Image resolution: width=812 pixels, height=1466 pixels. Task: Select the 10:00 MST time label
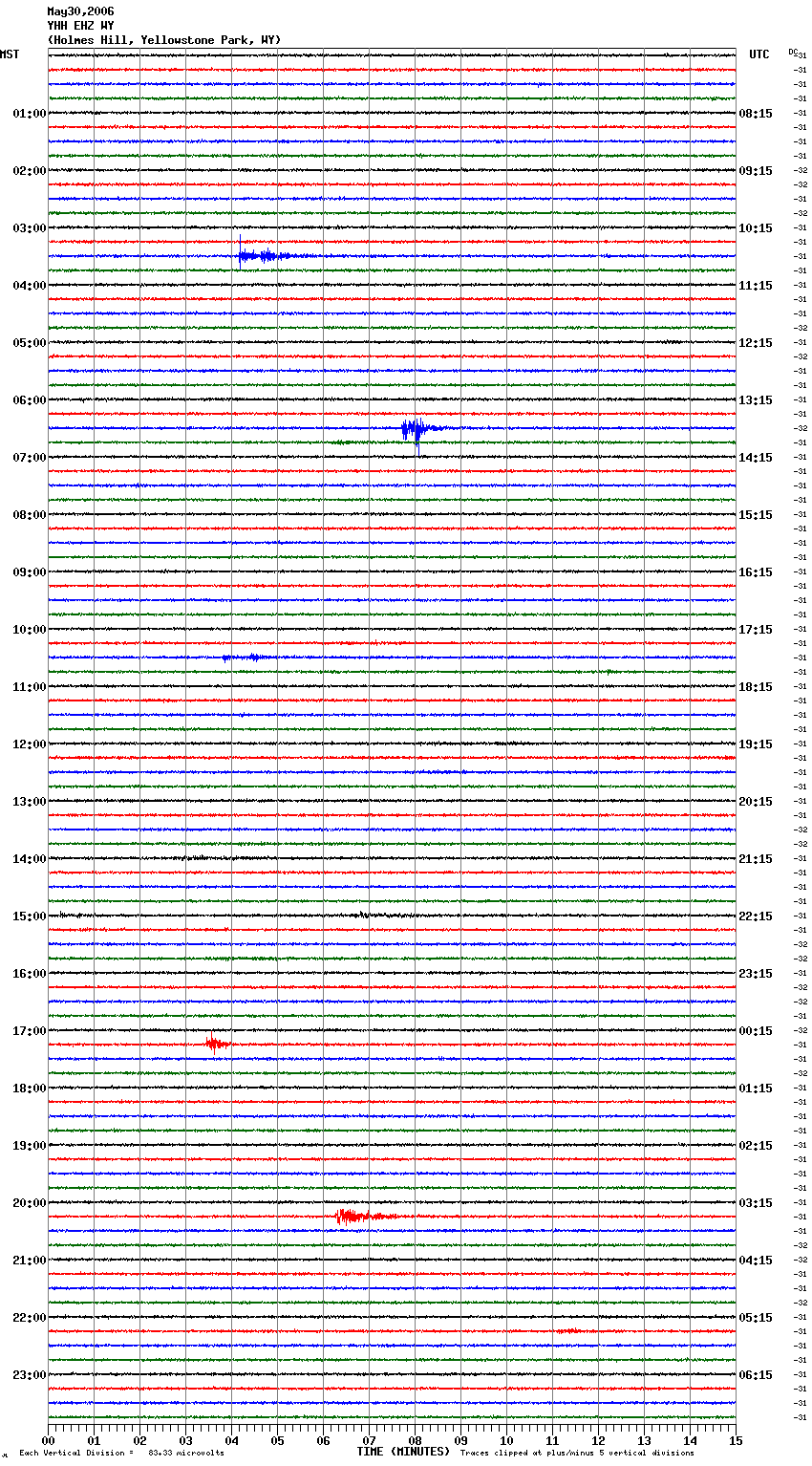30,630
